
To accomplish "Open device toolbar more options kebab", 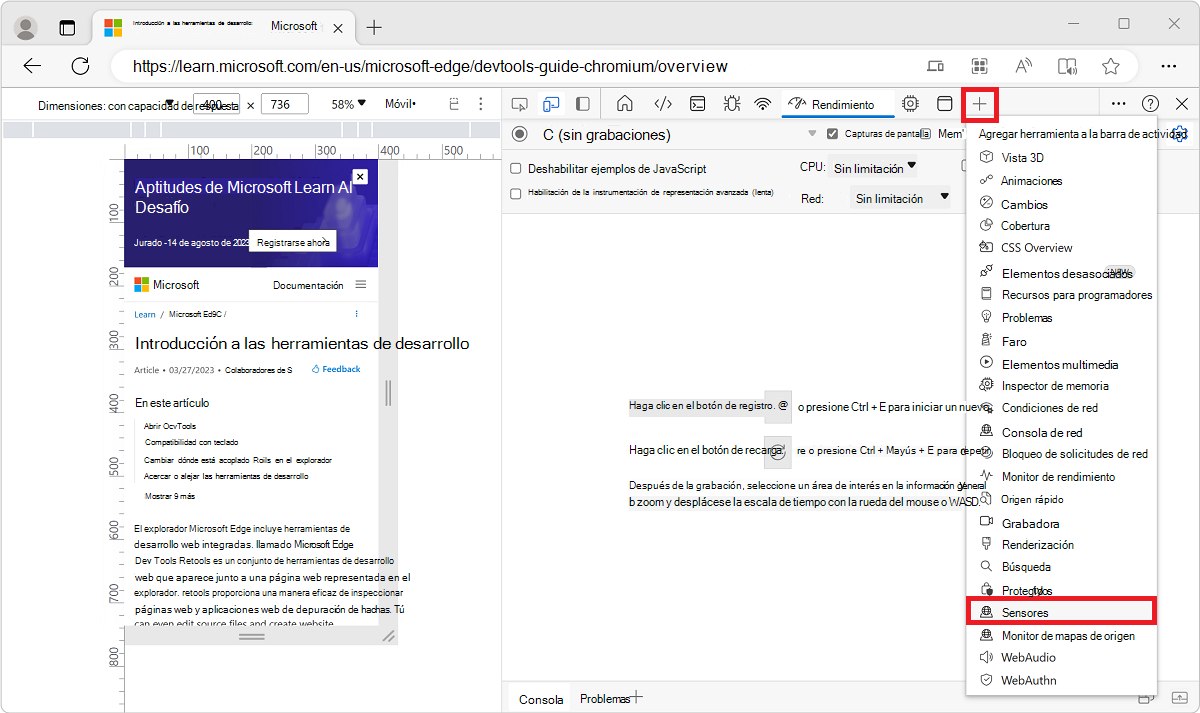I will coord(481,104).
